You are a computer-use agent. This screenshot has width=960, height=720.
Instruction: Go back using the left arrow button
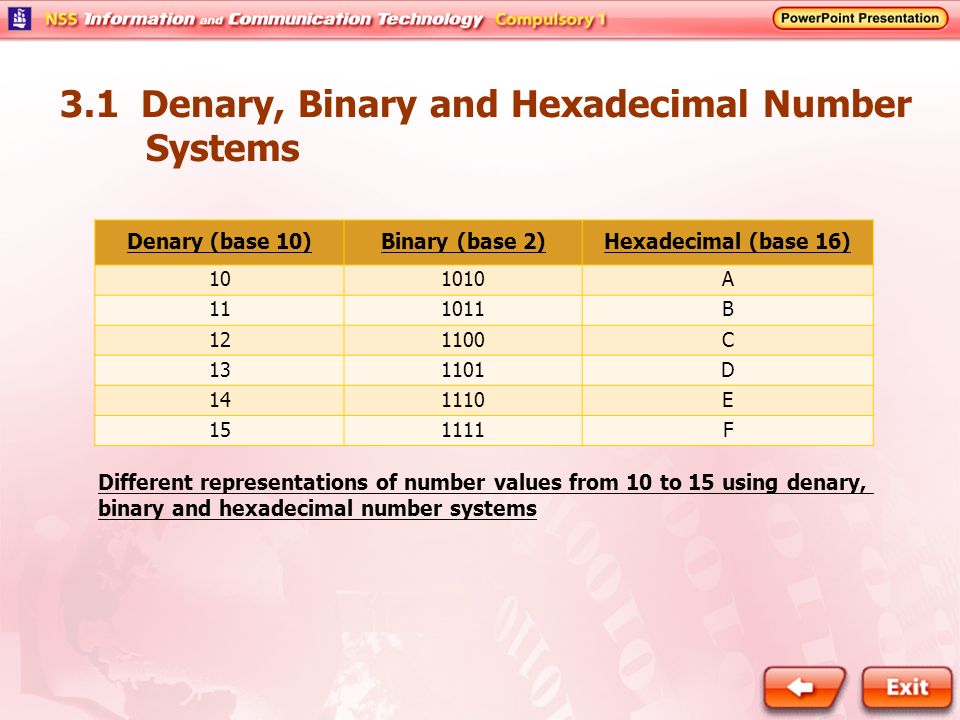click(804, 688)
